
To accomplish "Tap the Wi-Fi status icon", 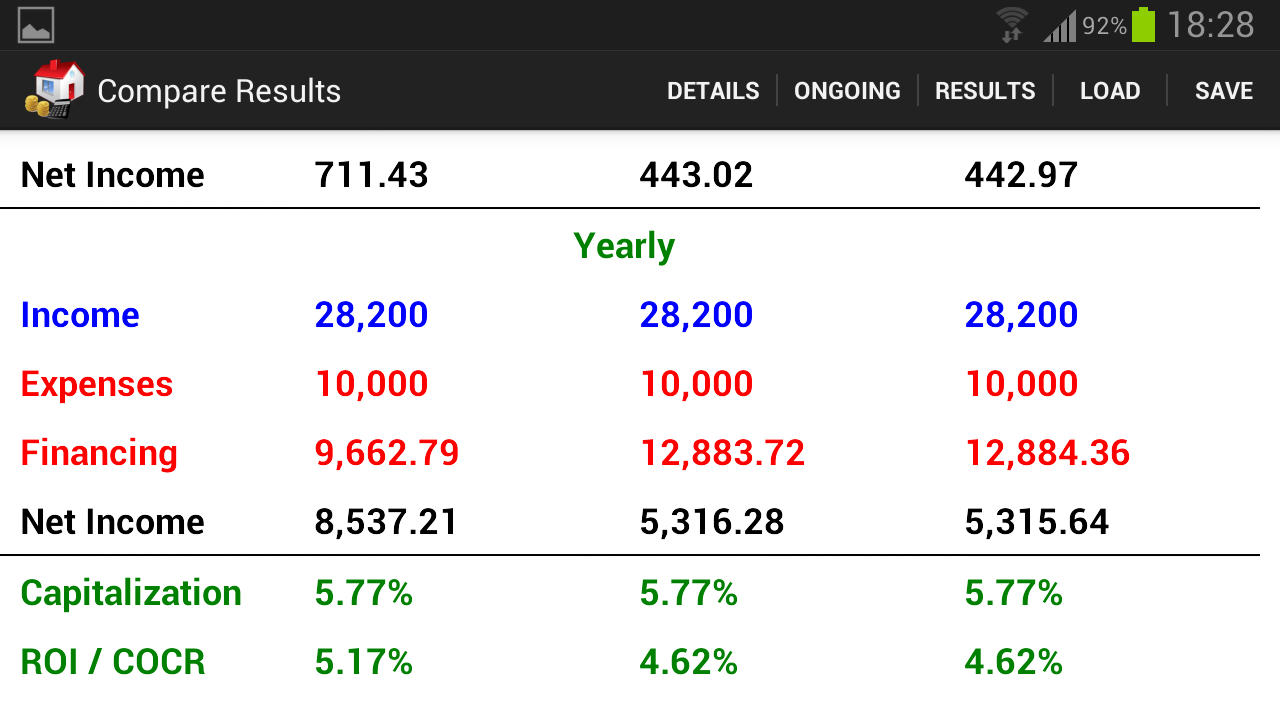I will (1011, 25).
